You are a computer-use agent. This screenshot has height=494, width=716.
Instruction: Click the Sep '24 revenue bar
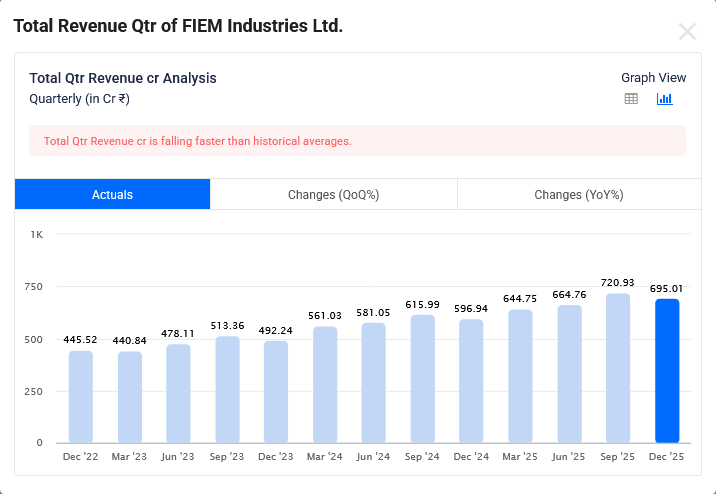point(423,379)
